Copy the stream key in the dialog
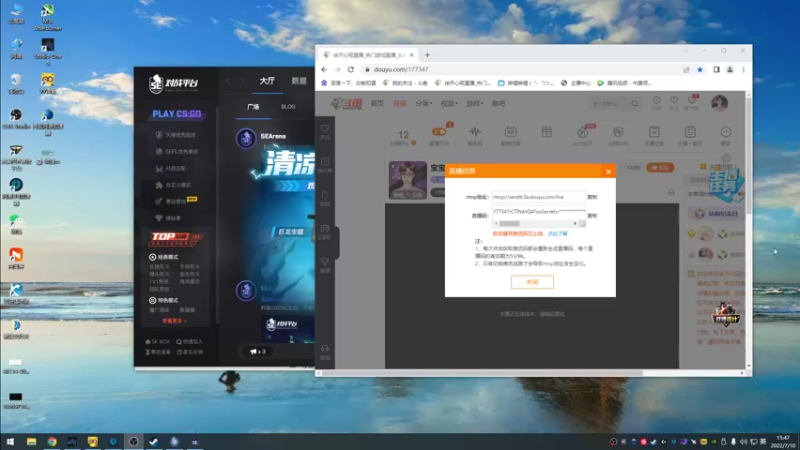 (x=592, y=215)
